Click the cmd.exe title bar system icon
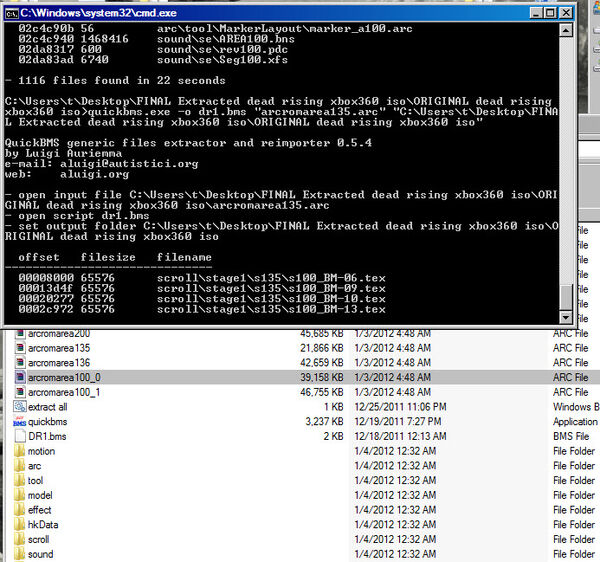The width and height of the screenshot is (600, 562). tap(11, 14)
